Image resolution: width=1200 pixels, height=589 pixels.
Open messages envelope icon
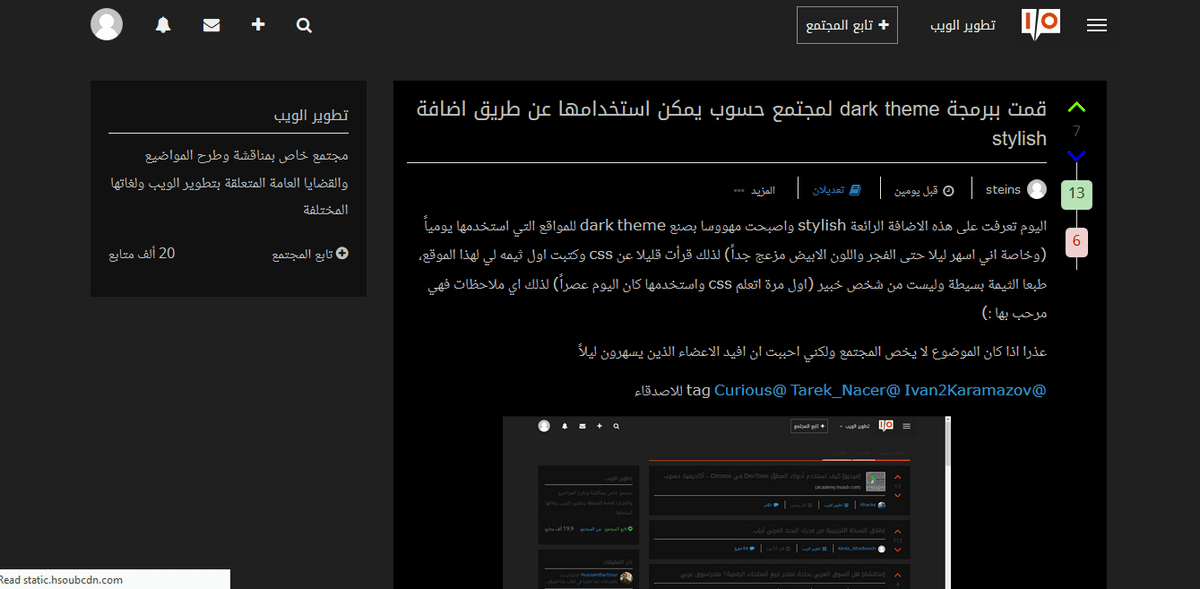point(211,25)
